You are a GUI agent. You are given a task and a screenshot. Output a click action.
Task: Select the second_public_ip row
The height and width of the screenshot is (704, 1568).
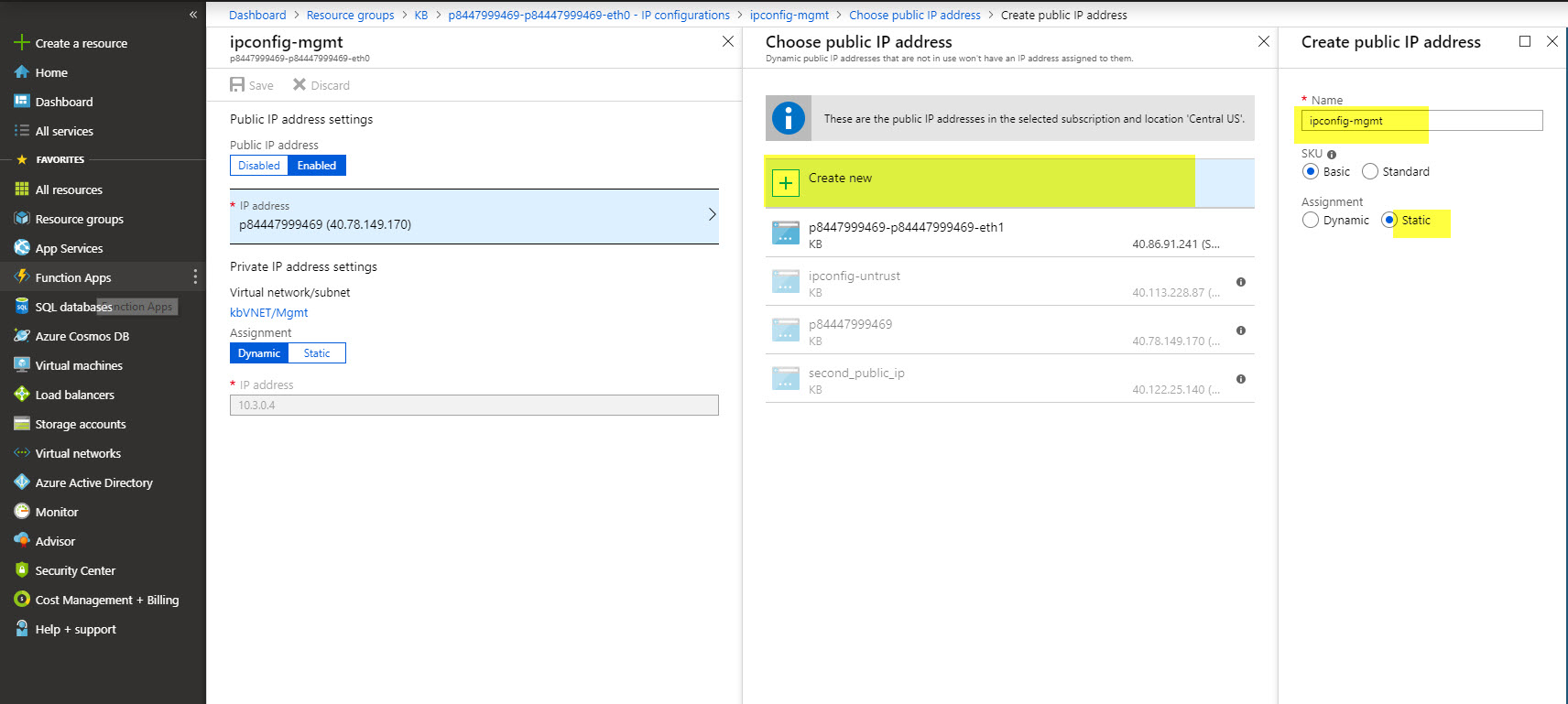[x=1009, y=380]
